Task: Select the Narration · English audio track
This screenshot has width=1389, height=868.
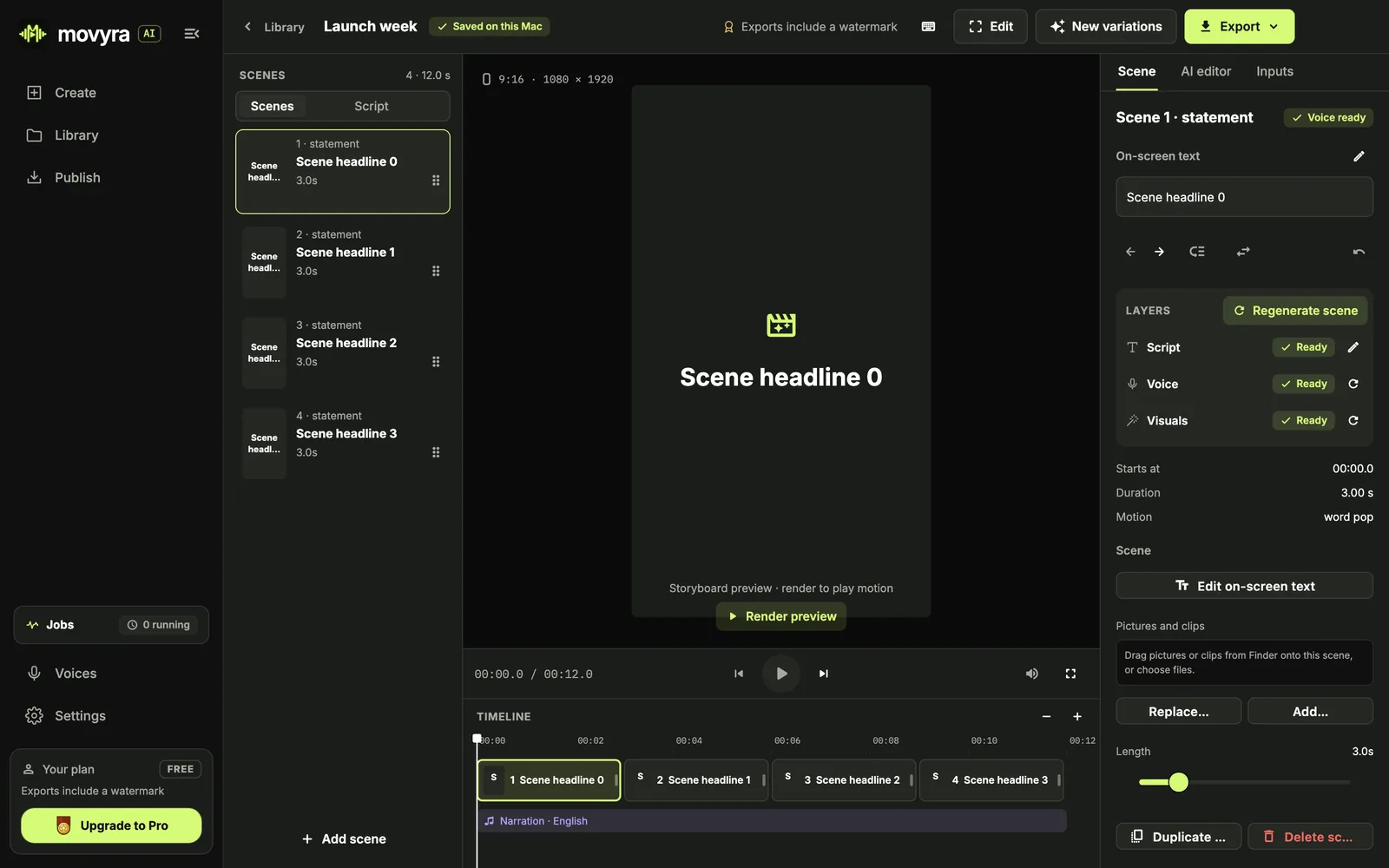Action: tap(772, 821)
